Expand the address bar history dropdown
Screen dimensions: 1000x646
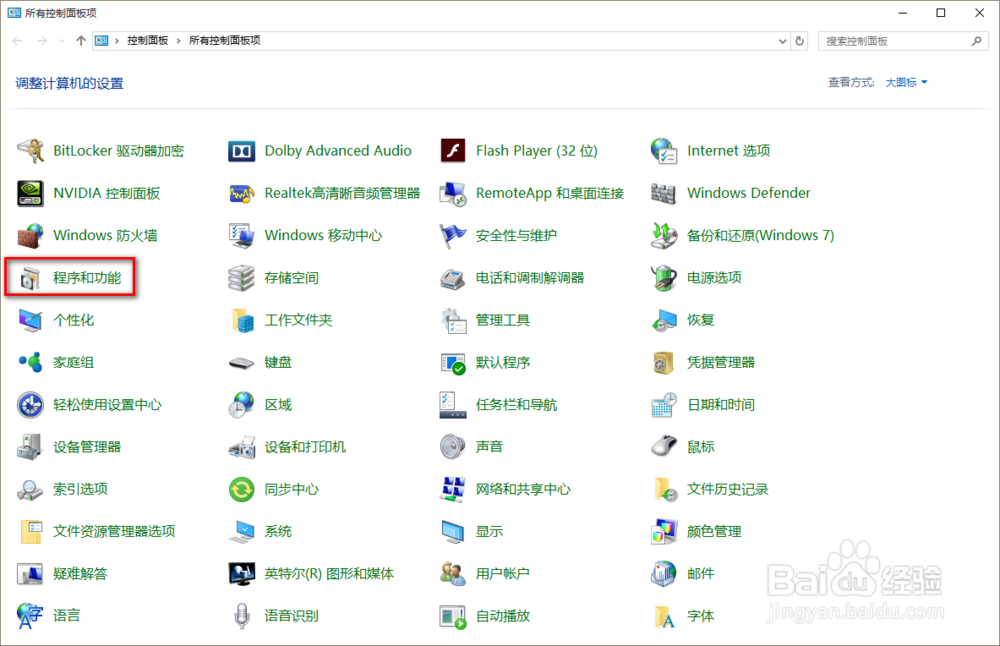pyautogui.click(x=784, y=40)
